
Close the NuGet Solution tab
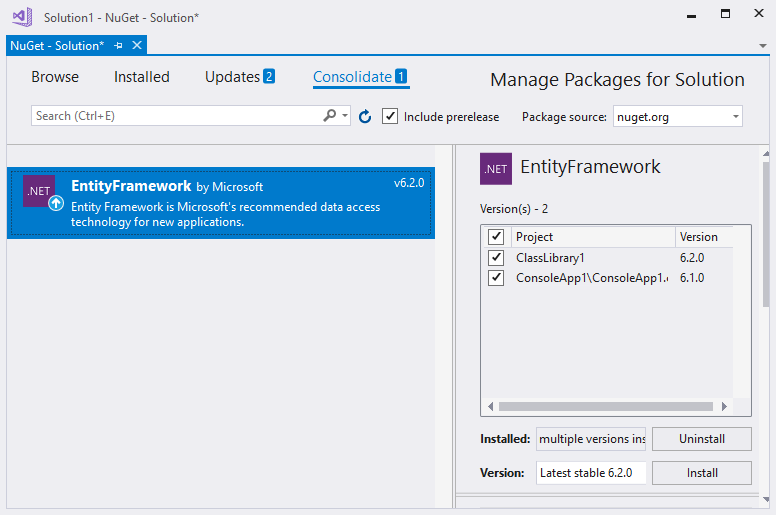click(137, 46)
